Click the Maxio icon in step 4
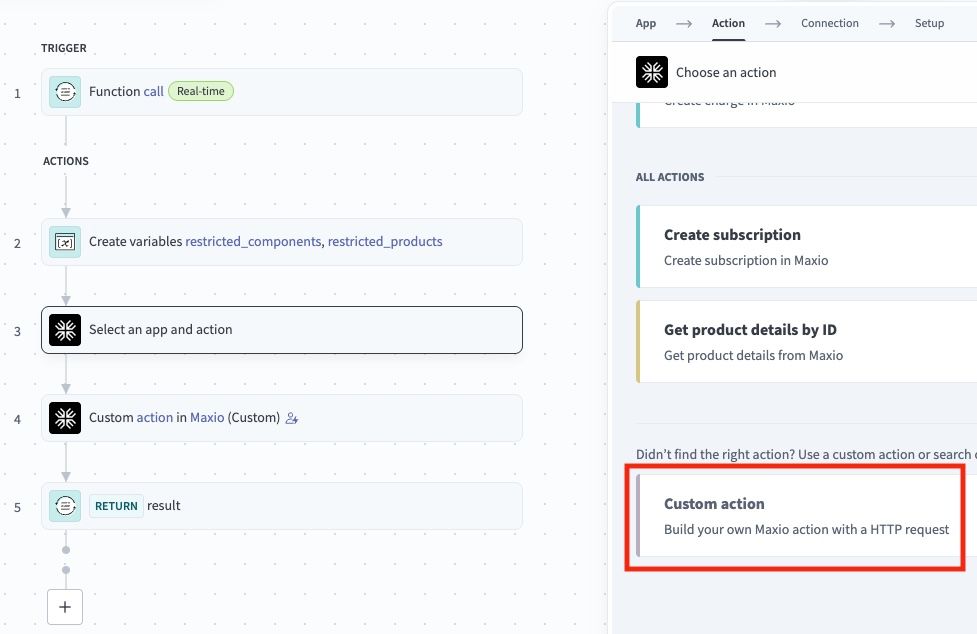 [x=65, y=418]
